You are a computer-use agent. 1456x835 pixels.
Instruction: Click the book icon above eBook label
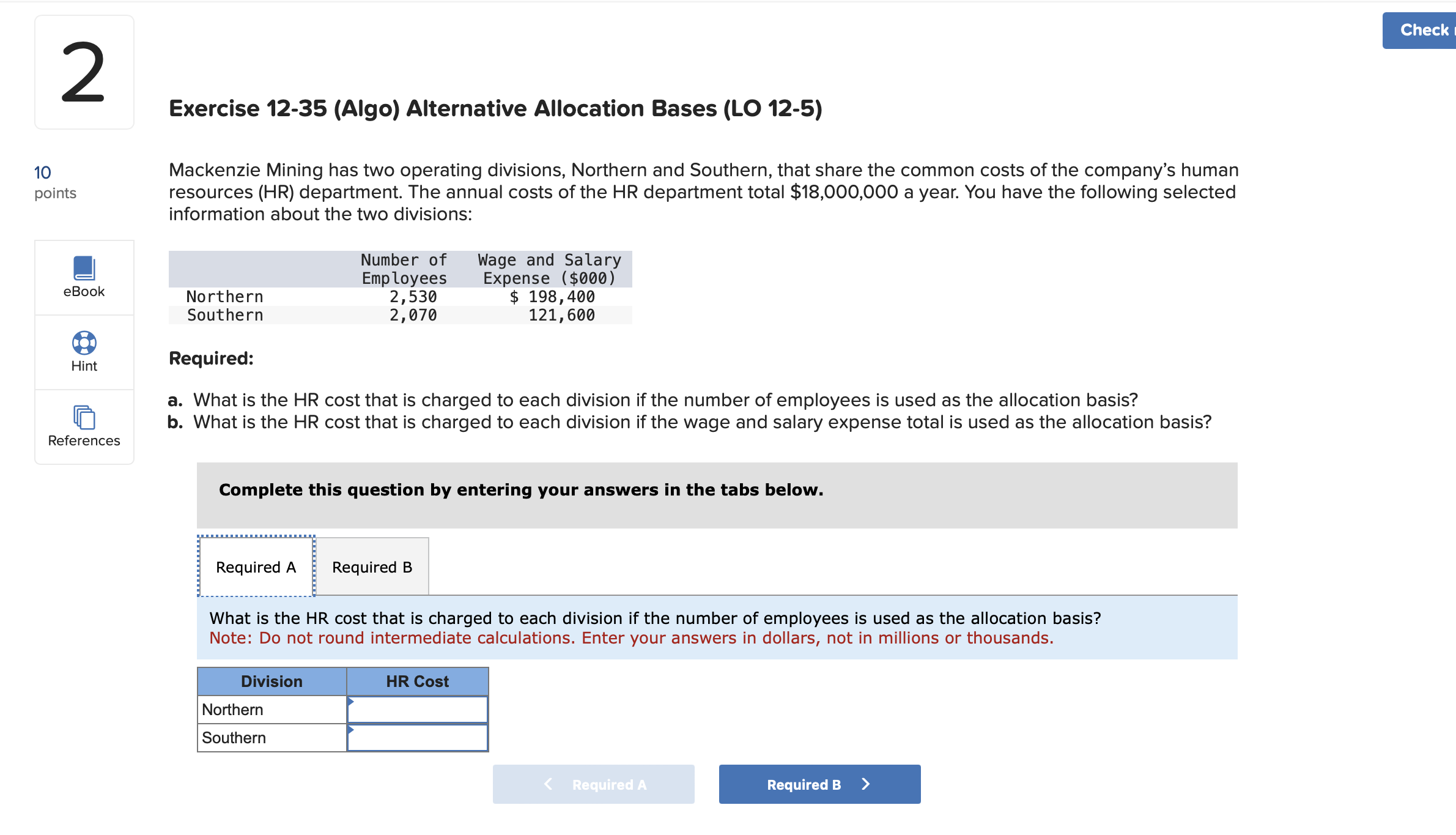pos(84,268)
